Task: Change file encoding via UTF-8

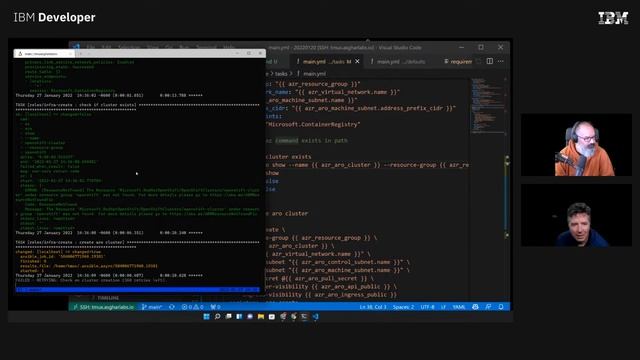Action: point(427,307)
